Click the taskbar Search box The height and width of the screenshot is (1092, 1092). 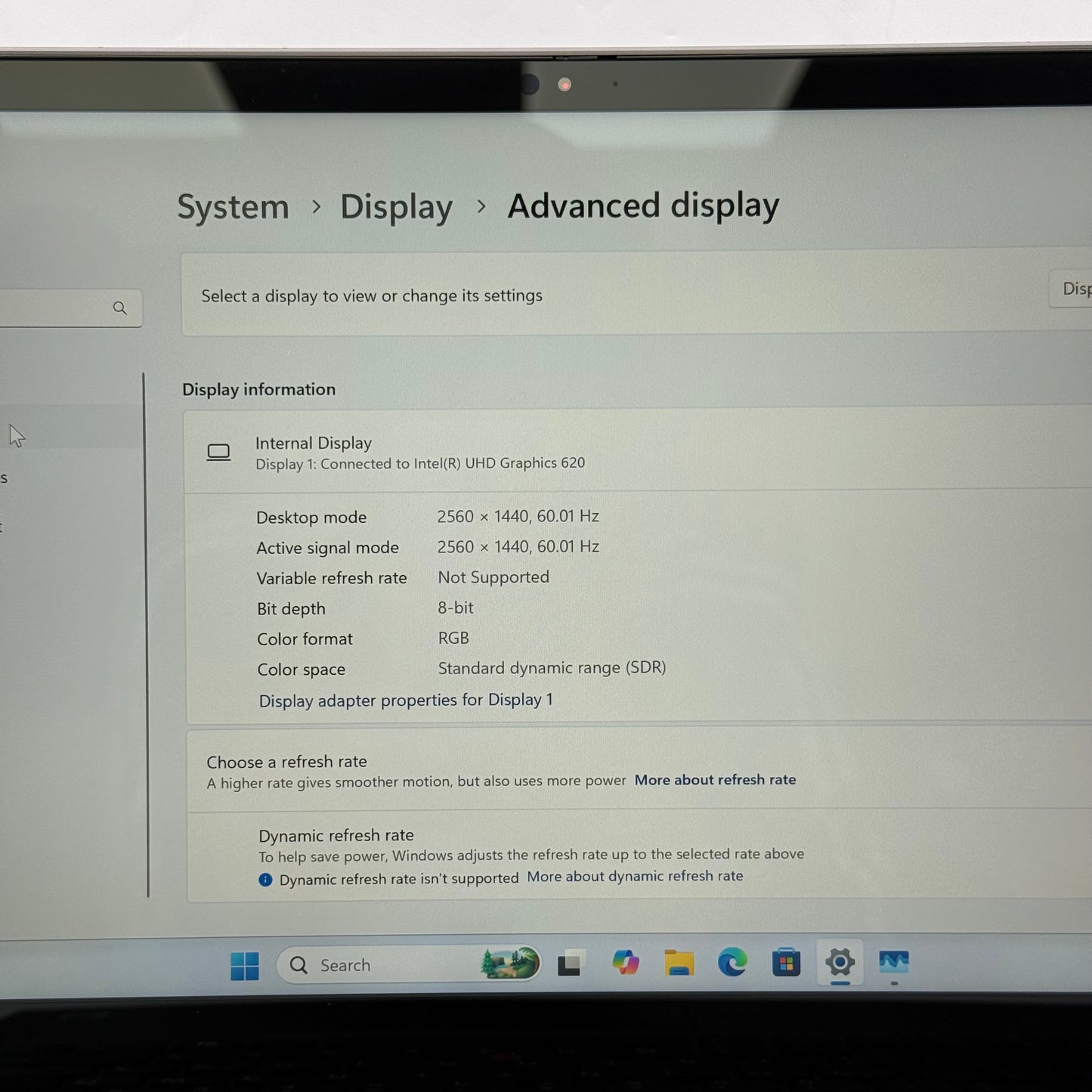point(409,965)
